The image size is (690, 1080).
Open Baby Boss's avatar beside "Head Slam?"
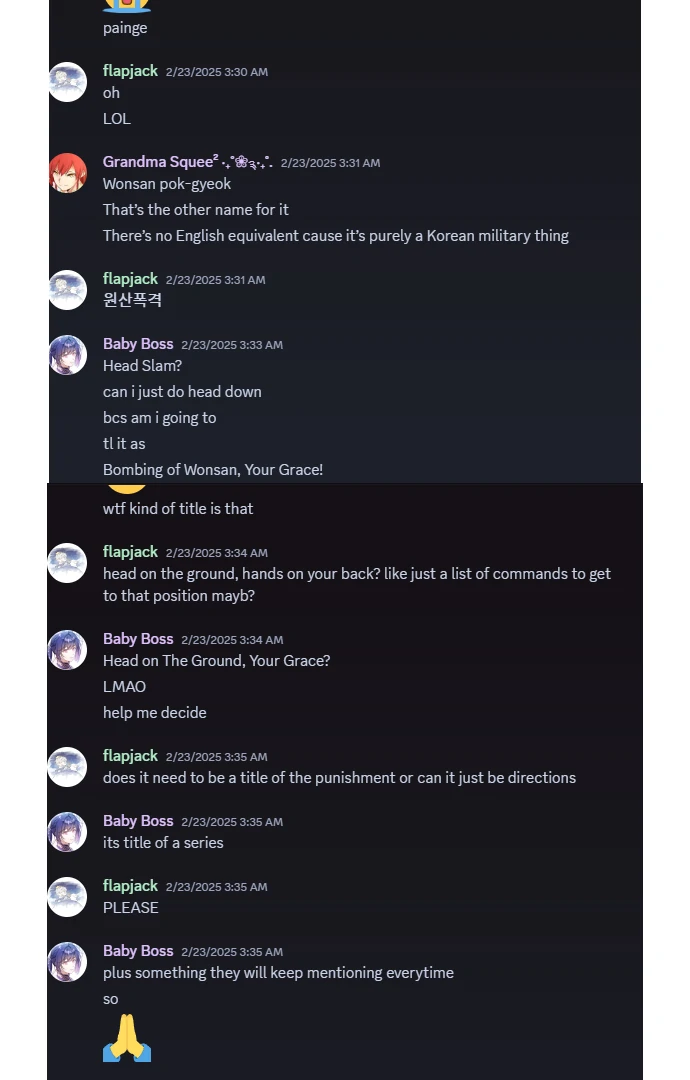click(x=68, y=355)
